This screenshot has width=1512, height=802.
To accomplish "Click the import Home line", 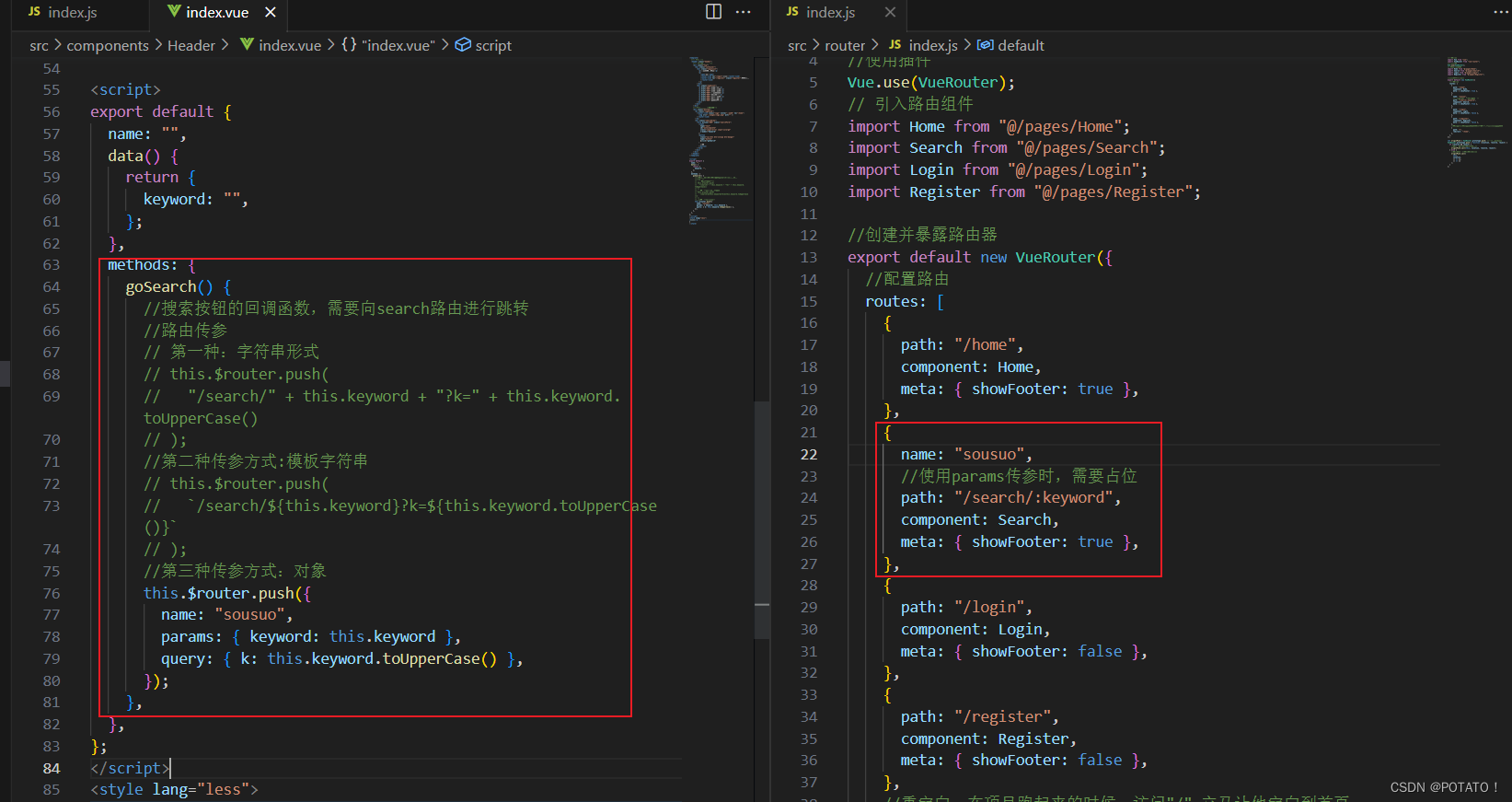I will point(989,126).
